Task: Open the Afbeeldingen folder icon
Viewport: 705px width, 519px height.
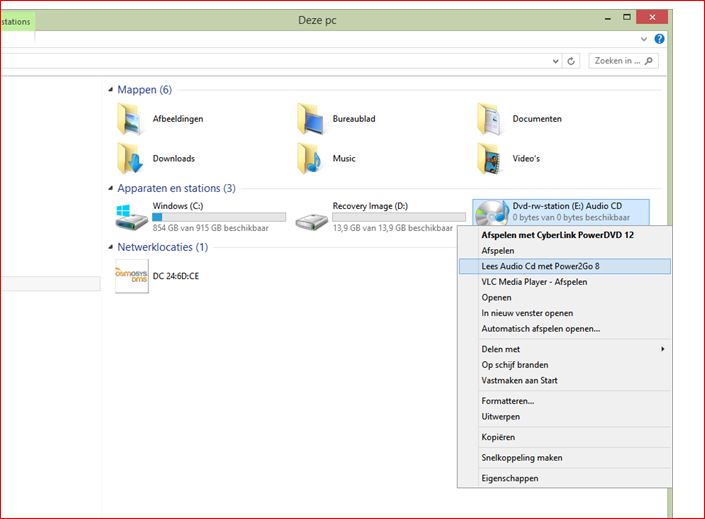Action: tap(130, 119)
